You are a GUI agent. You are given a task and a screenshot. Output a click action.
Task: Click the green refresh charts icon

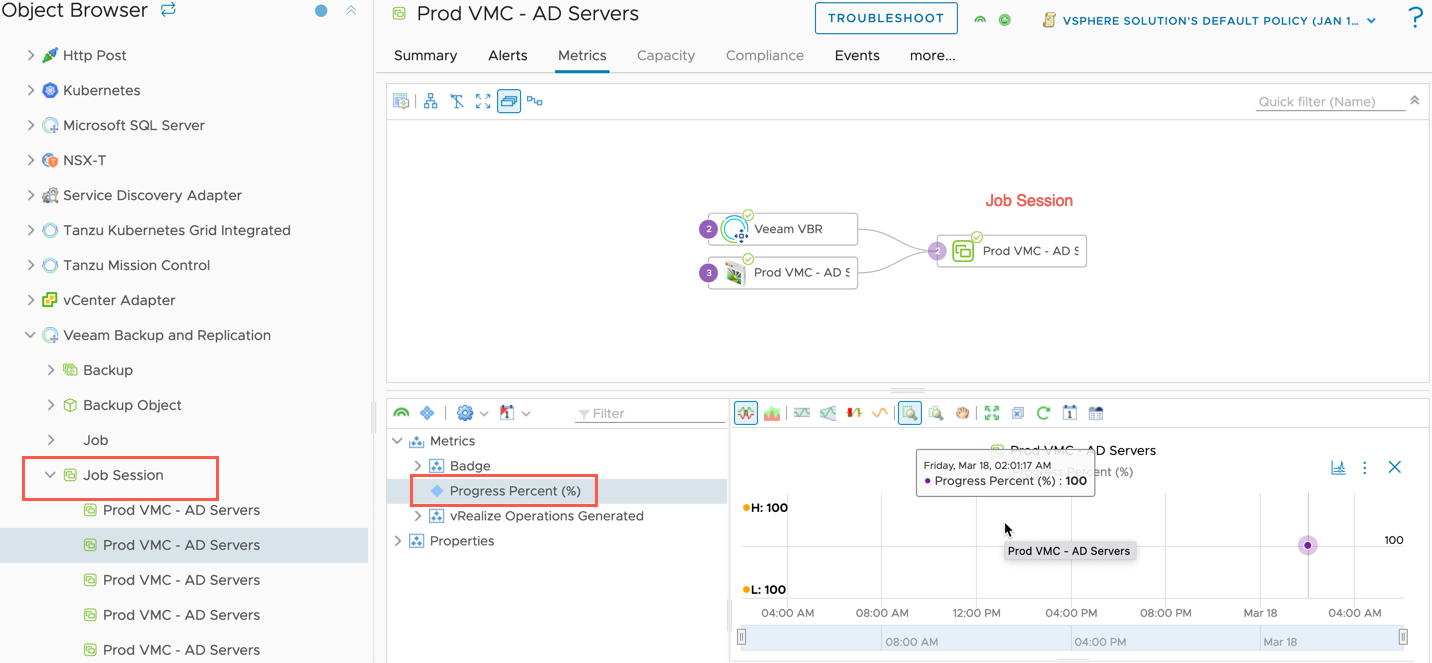(1044, 413)
